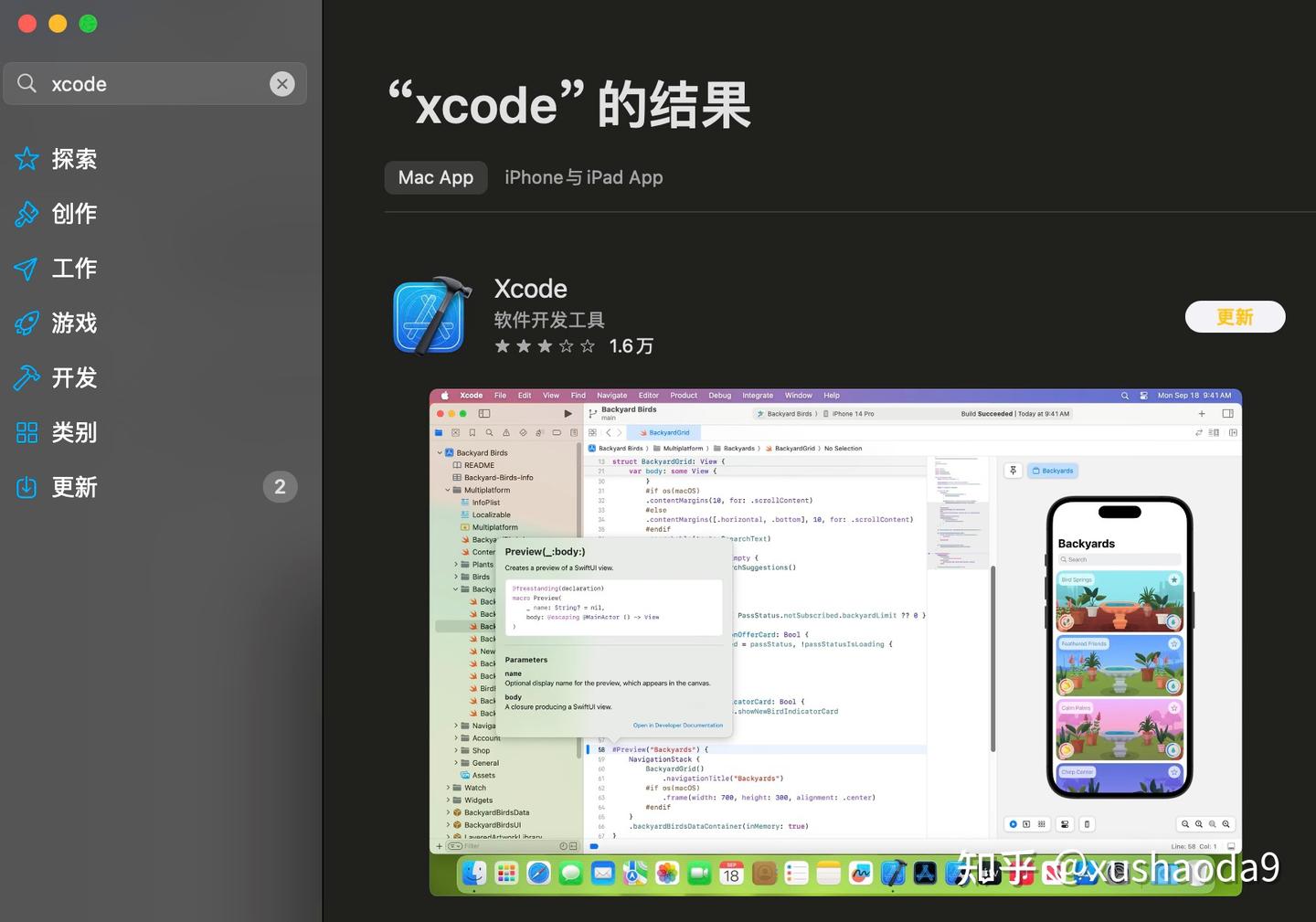1316x922 pixels.
Task: Choose the 开发 hammer icon in the sidebar
Action: coord(27,378)
